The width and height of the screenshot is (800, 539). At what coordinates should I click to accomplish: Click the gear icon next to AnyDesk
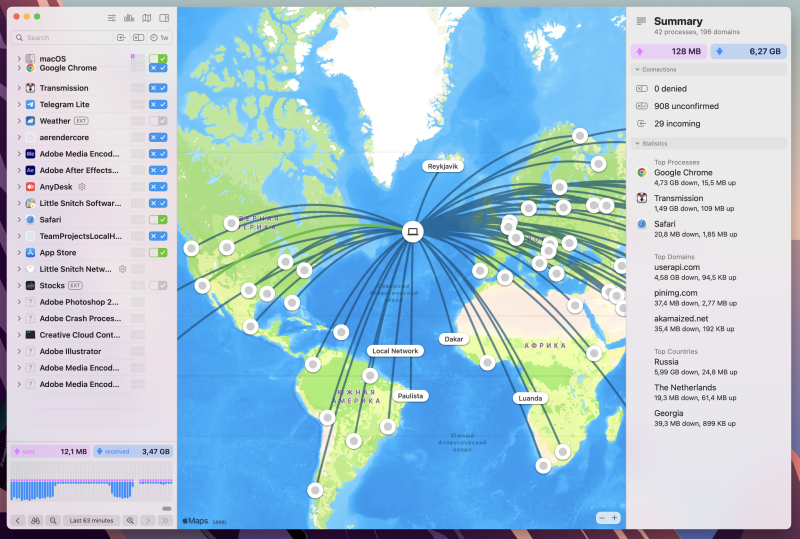82,187
